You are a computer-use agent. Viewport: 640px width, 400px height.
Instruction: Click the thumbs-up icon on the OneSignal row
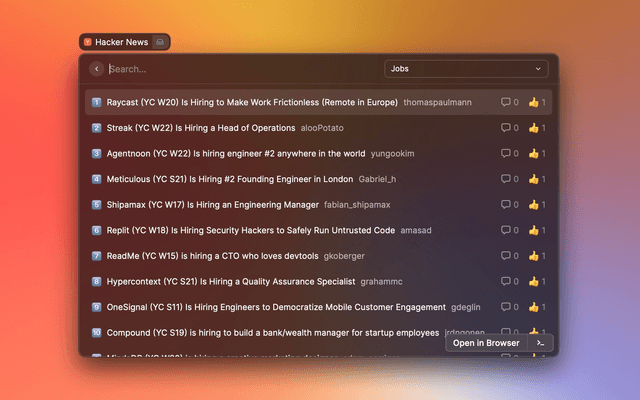click(x=534, y=307)
